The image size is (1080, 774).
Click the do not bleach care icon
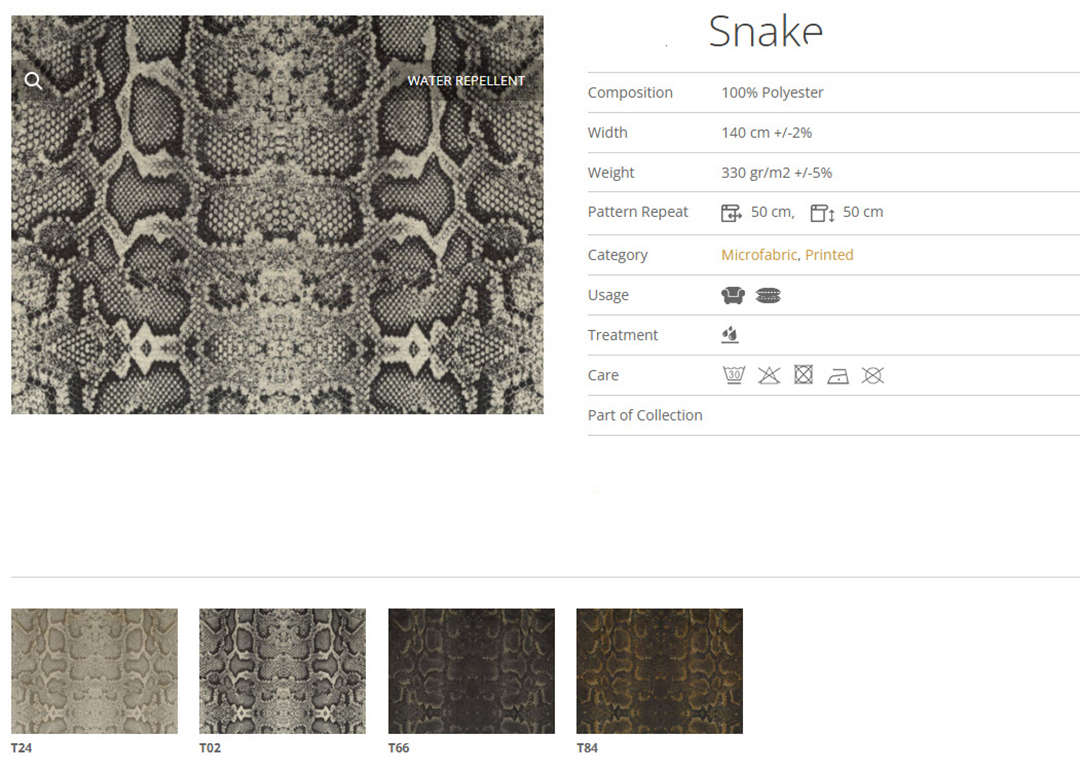click(768, 375)
